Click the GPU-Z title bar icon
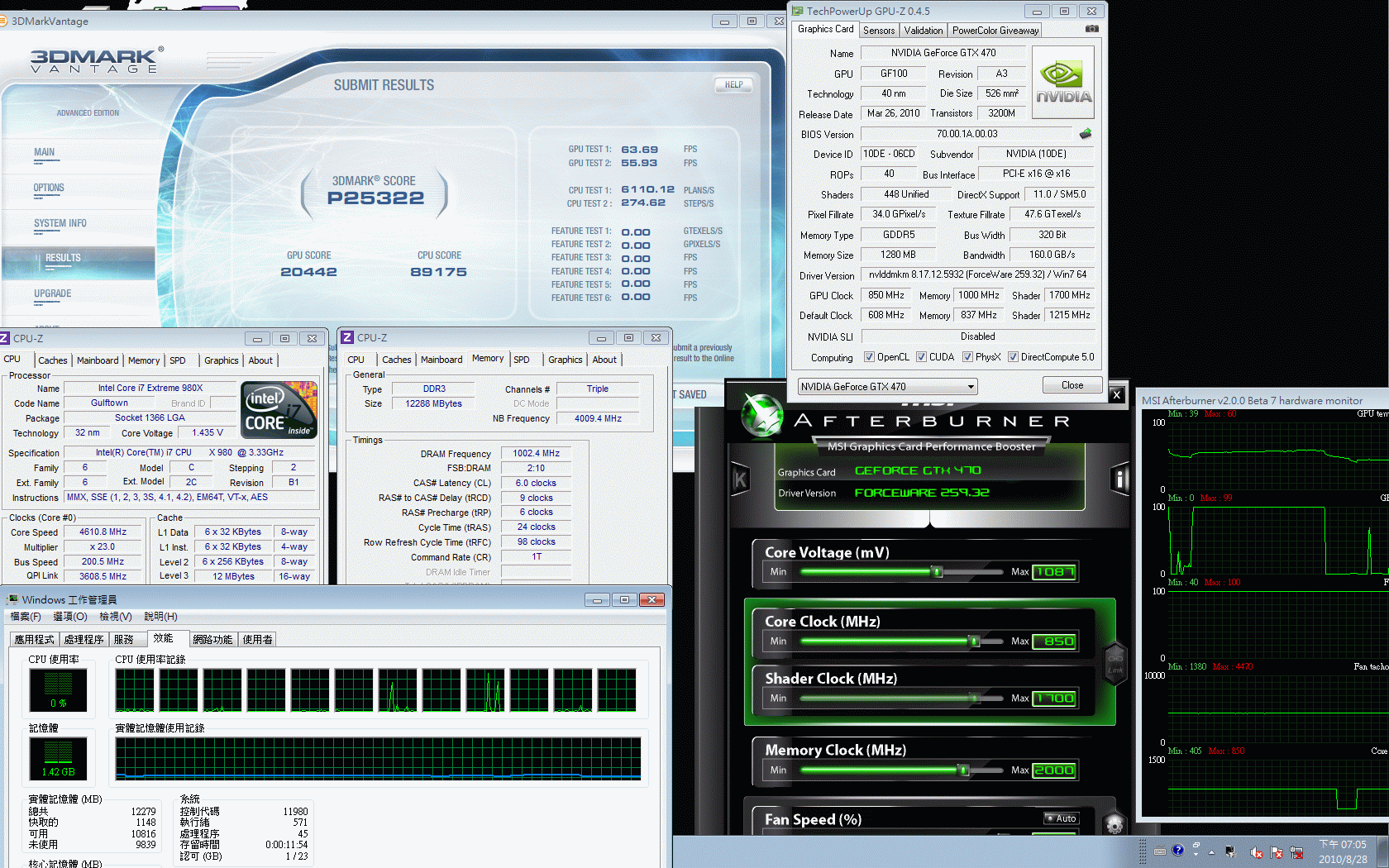Viewport: 1389px width, 868px height. (x=798, y=11)
